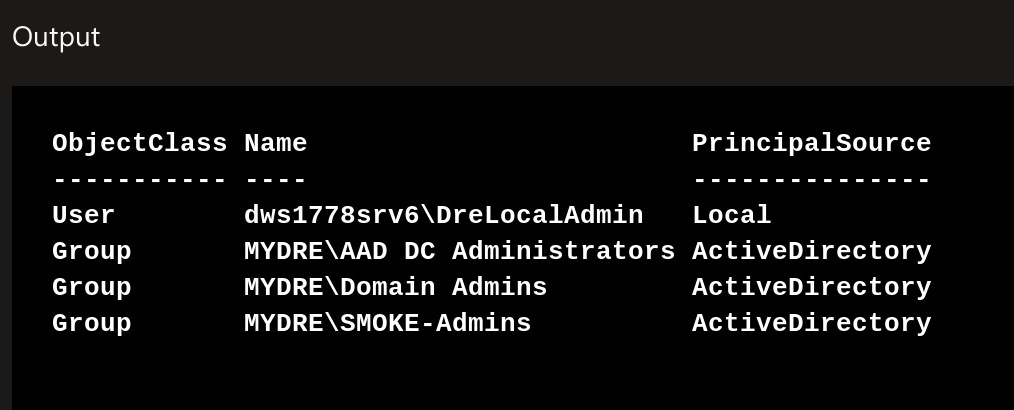The image size is (1014, 410).
Task: Click ActiveDirectory in the SMOKE-Admins row
Action: (812, 324)
